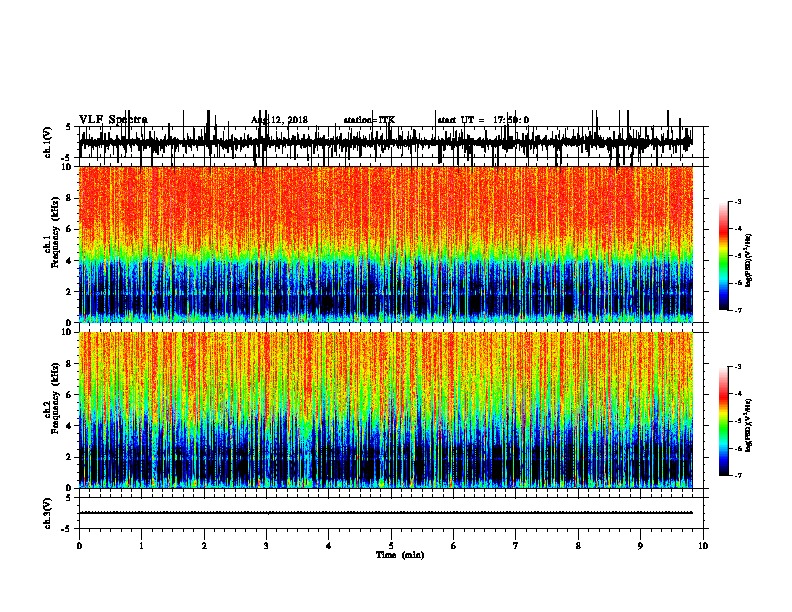792x612 pixels.
Task: Click the ch.1 color bar log(PSD) unit label
Action: [x=748, y=261]
